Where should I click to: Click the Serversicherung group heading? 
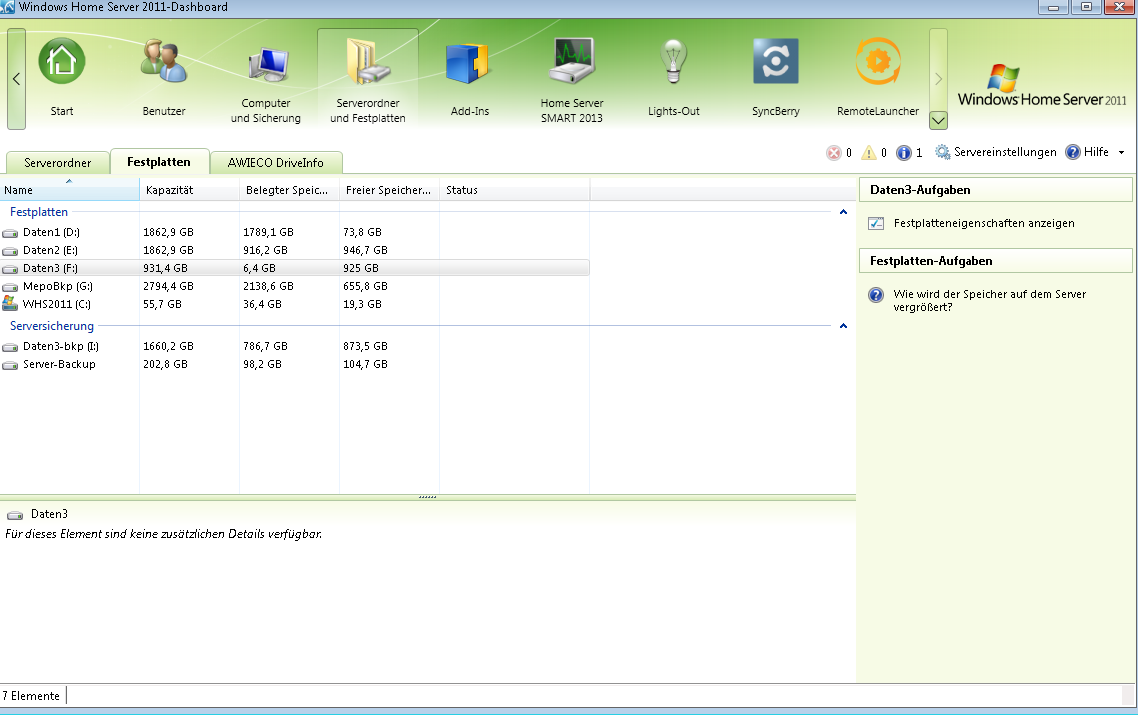pyautogui.click(x=52, y=326)
